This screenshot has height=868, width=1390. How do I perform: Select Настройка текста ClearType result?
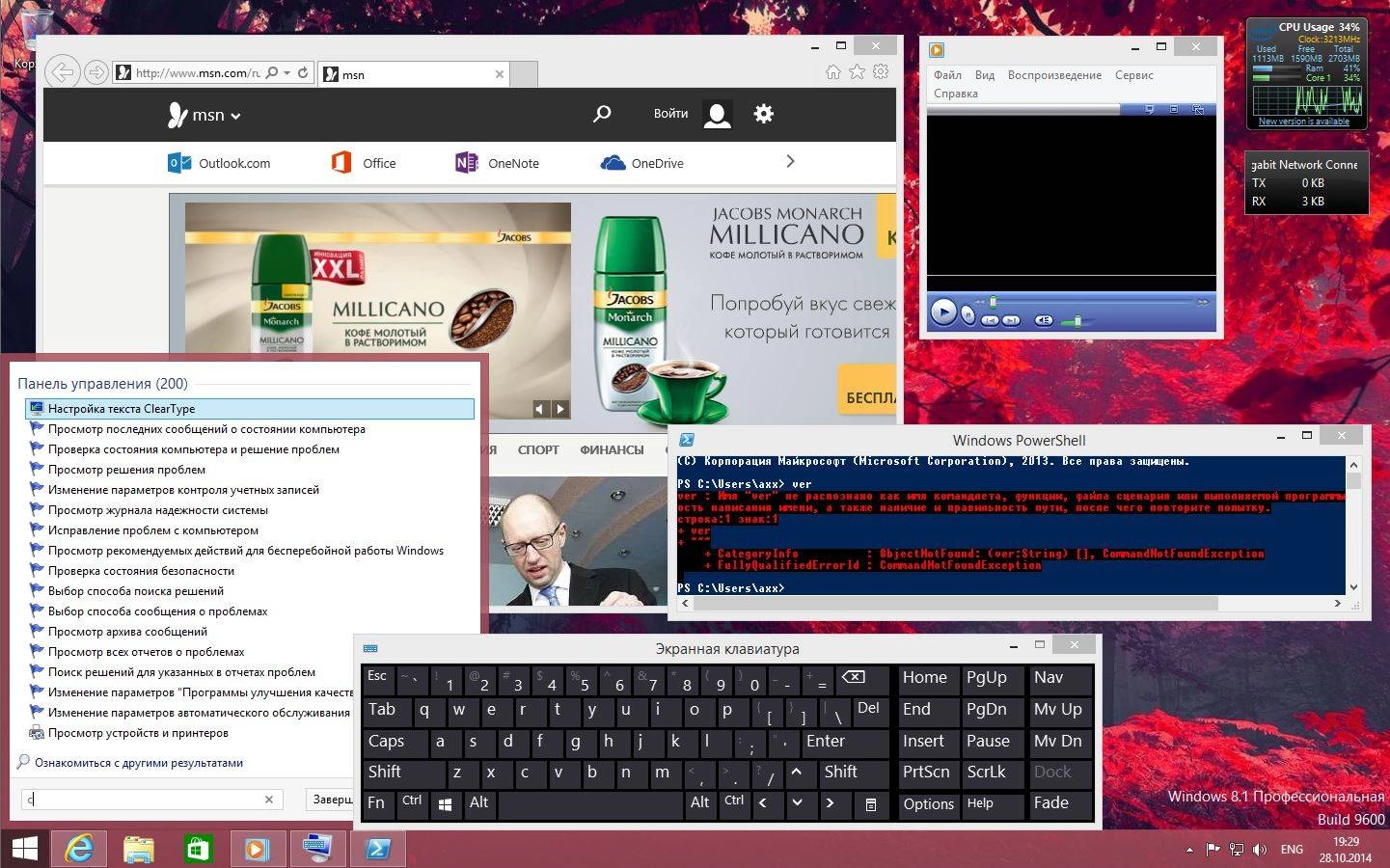click(250, 409)
